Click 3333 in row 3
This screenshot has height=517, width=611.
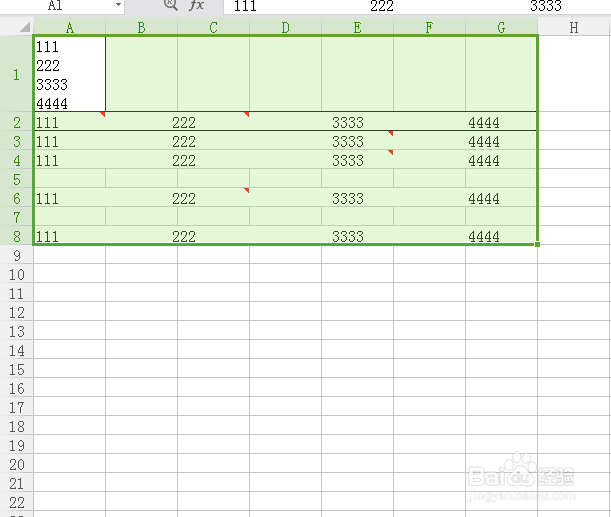[x=348, y=141]
